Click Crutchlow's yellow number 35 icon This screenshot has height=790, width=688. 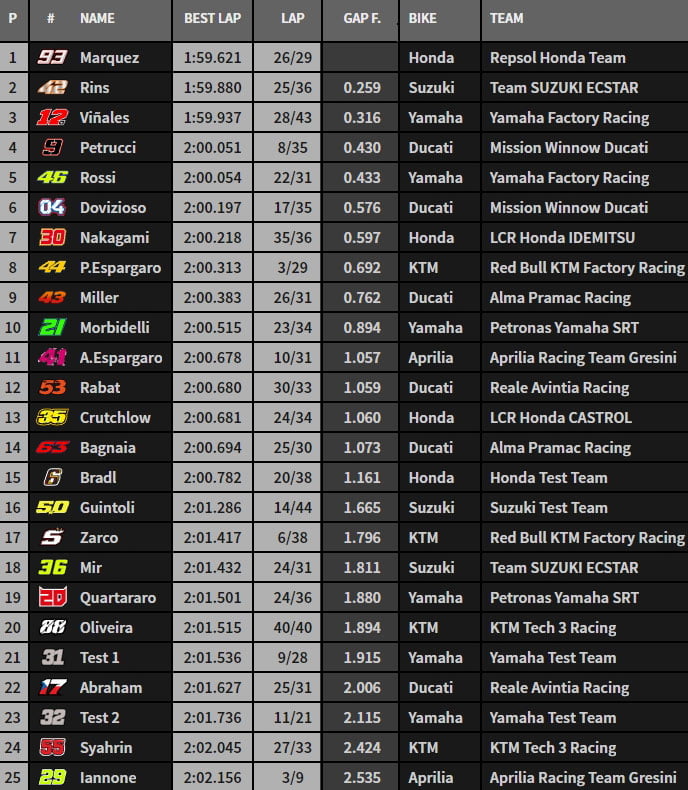[x=51, y=418]
